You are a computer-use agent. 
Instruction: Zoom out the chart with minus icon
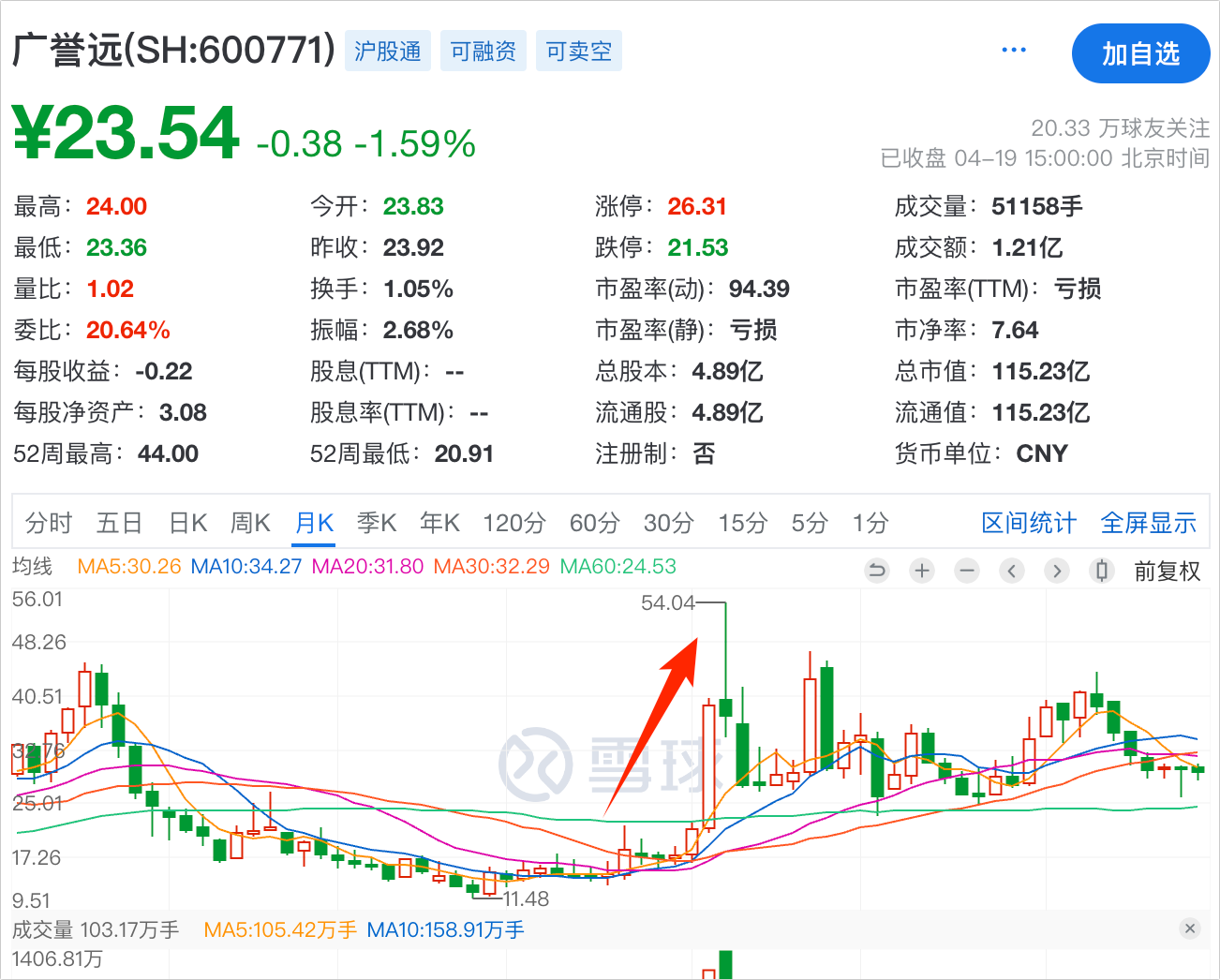[x=967, y=571]
